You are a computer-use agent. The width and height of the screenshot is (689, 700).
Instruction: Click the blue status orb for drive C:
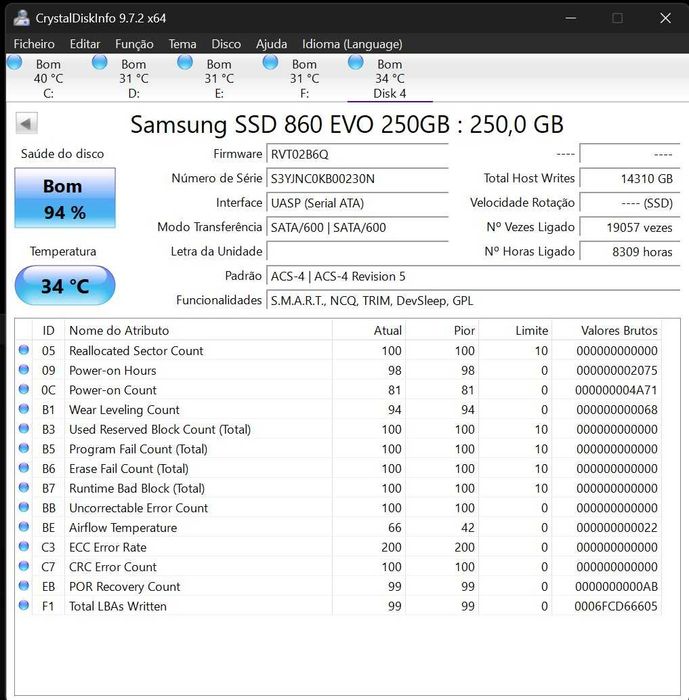tap(14, 62)
